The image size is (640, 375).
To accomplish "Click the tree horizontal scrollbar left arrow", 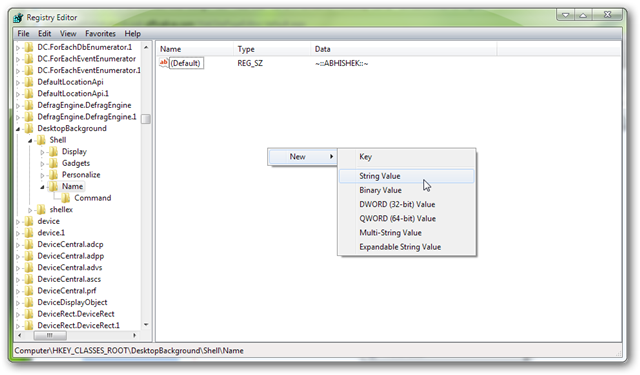I will click(19, 335).
